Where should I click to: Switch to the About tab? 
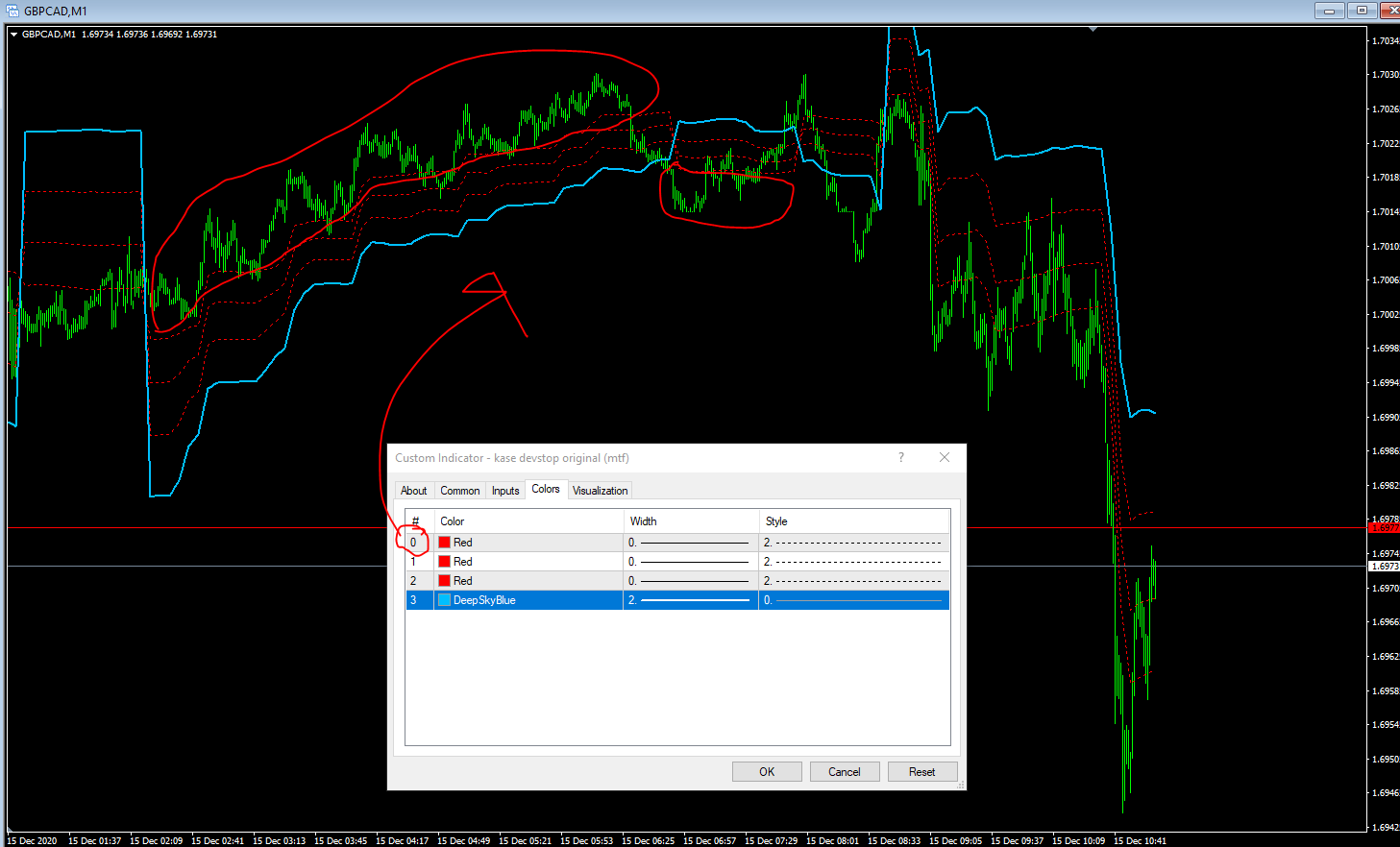413,491
